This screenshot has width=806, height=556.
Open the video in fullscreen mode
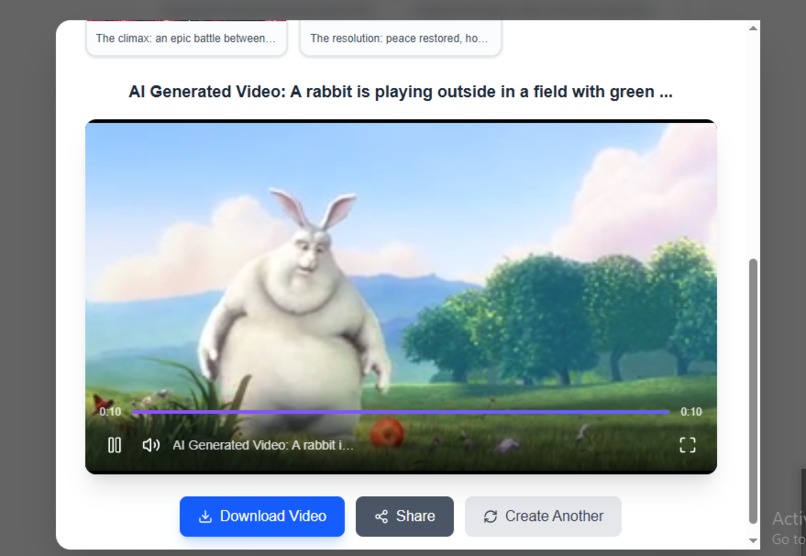[x=687, y=445]
